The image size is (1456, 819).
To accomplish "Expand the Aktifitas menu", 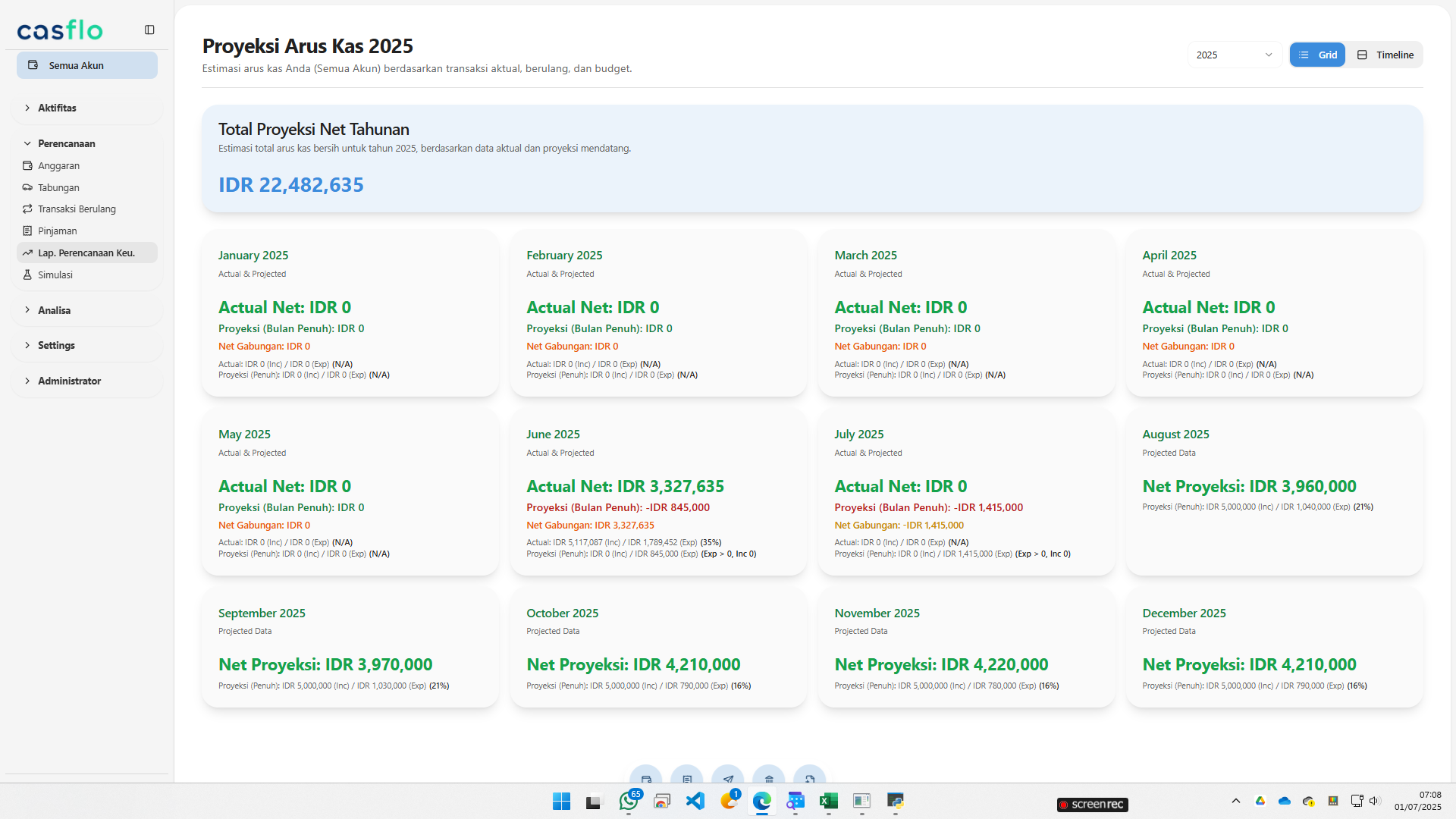I will [58, 108].
